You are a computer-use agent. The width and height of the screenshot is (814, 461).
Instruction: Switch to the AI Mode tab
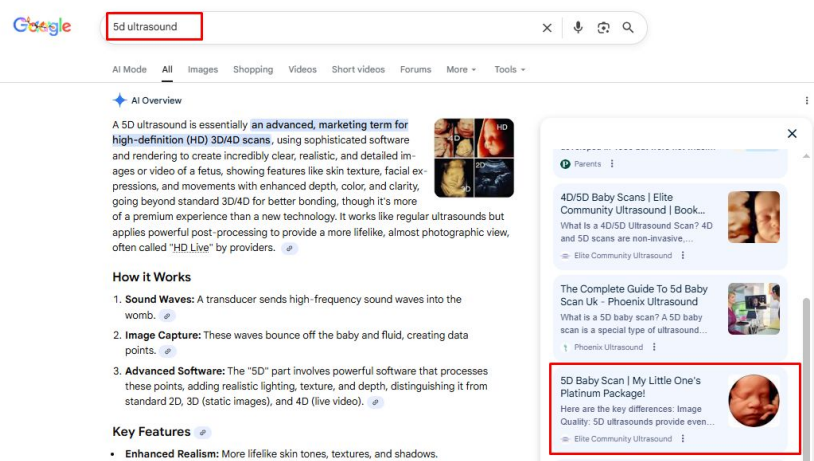coord(129,69)
